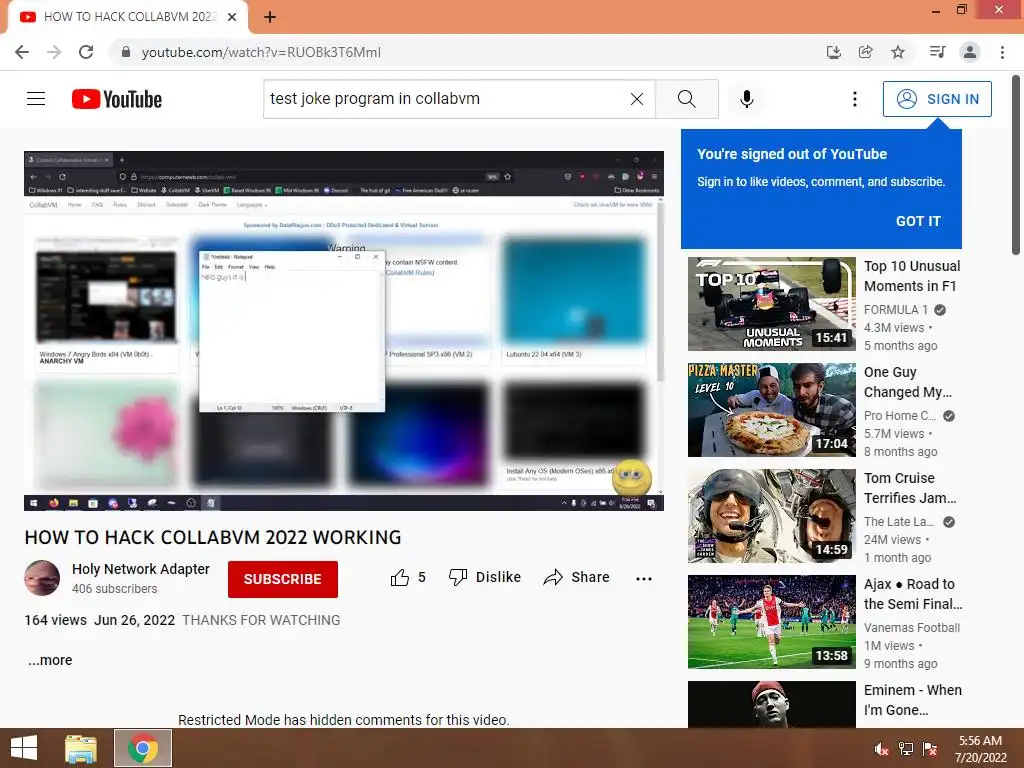Screen dimensions: 1024x768
Task: Dismiss the signed-out notice with GOT IT
Action: (918, 221)
